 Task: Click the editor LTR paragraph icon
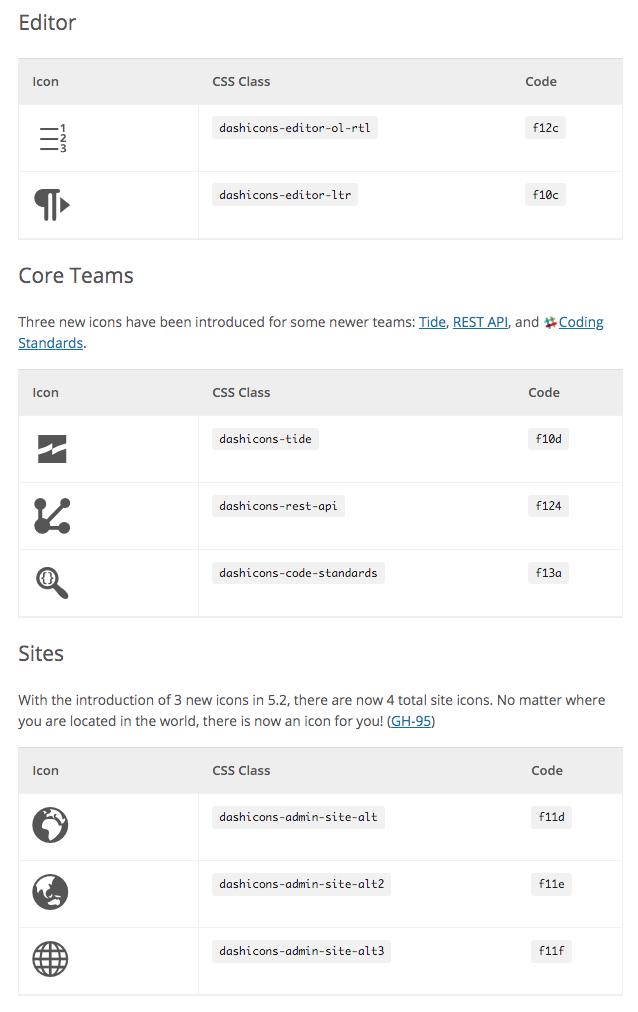(x=52, y=205)
